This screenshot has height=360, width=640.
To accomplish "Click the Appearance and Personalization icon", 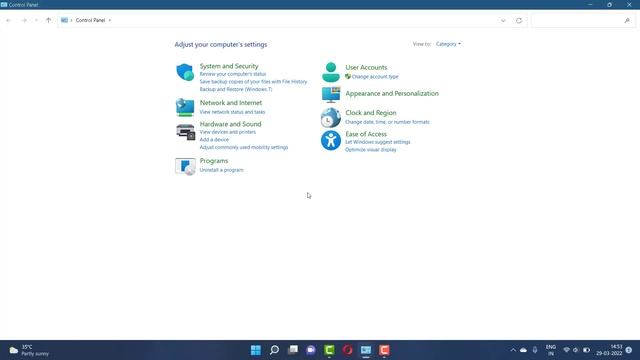I will pos(331,94).
